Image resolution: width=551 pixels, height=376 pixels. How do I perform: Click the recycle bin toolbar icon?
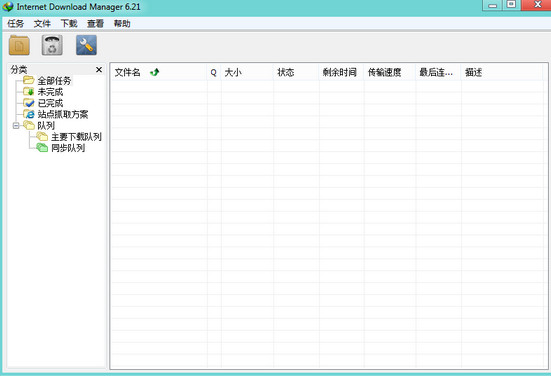(52, 45)
